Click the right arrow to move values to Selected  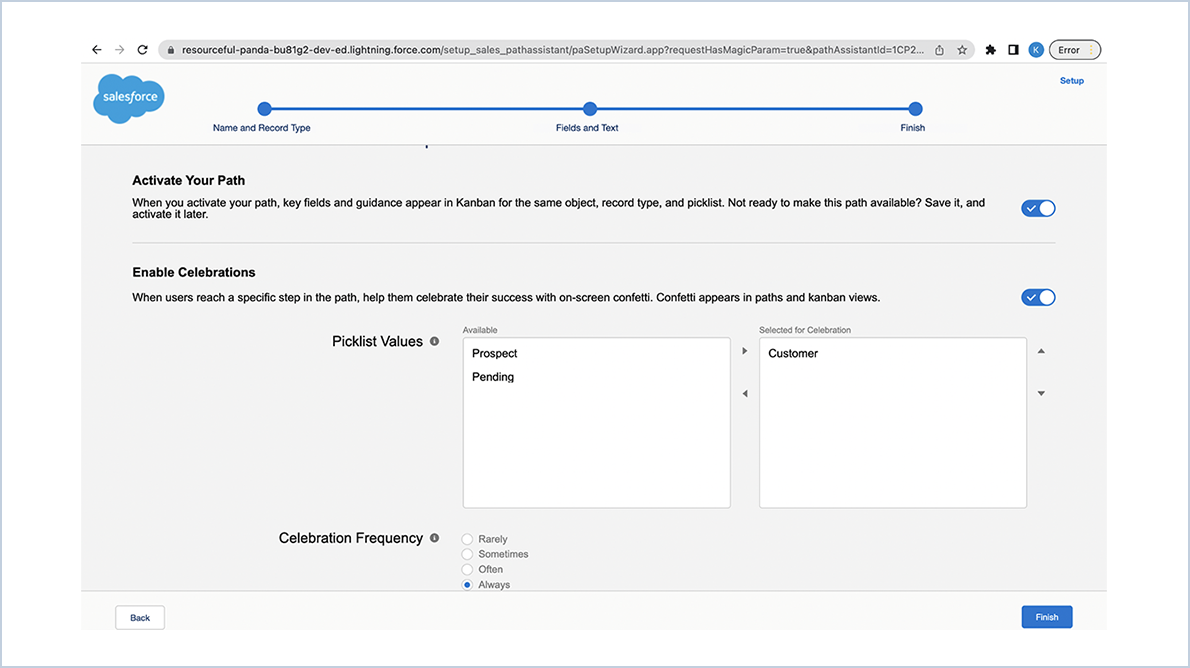point(744,351)
